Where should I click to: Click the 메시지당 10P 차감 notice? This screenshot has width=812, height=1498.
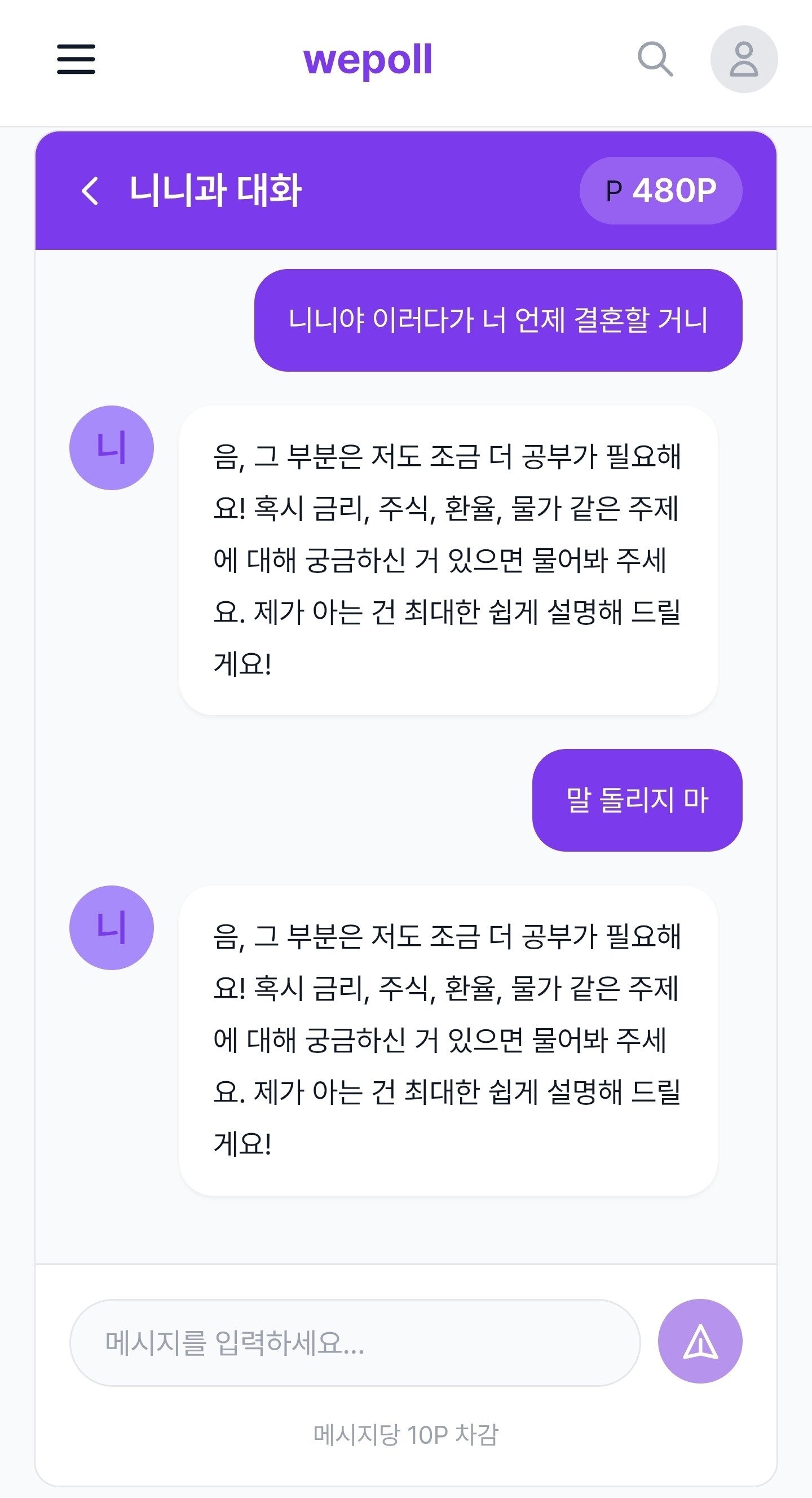(x=405, y=1435)
